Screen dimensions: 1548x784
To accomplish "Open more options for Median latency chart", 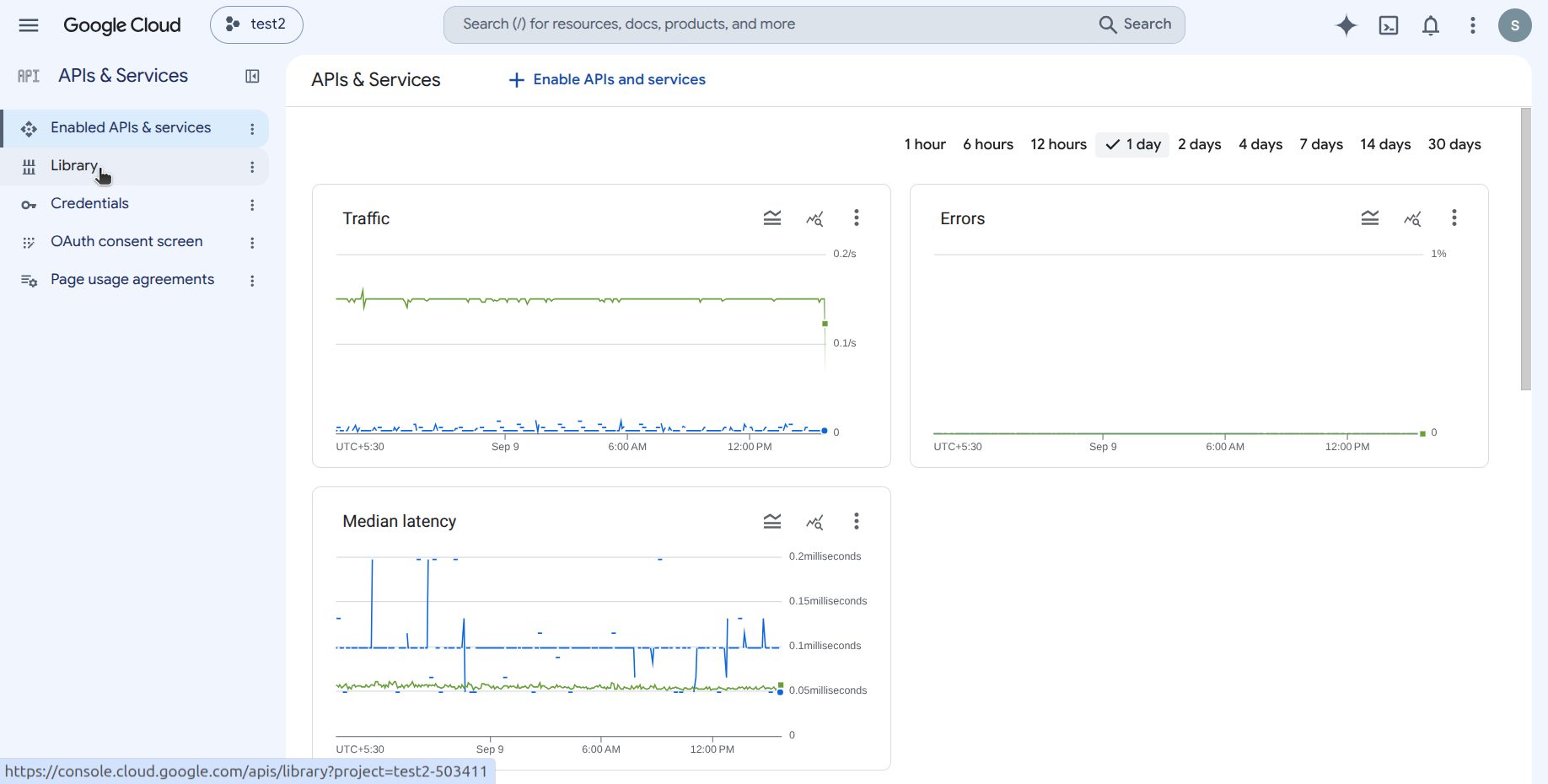I will [x=857, y=521].
